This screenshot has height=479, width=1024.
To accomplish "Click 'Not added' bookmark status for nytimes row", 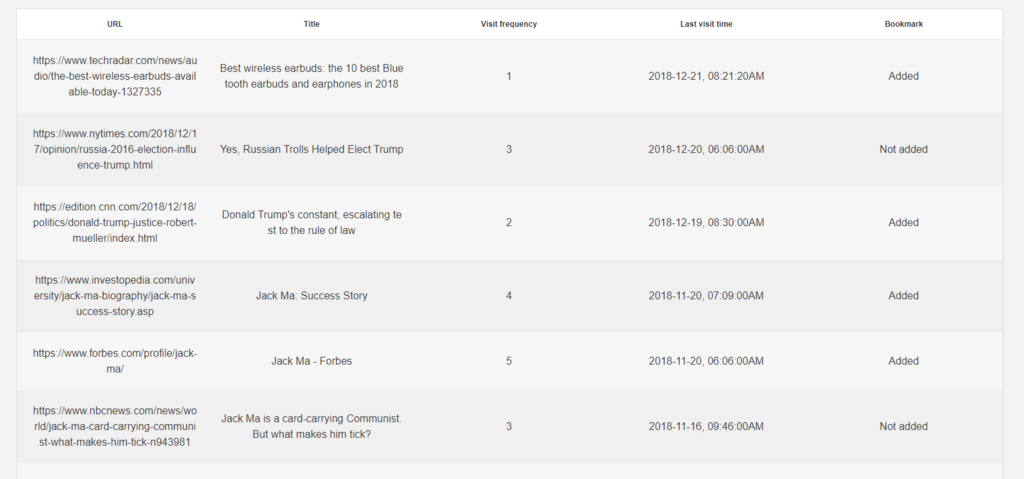I will [904, 150].
